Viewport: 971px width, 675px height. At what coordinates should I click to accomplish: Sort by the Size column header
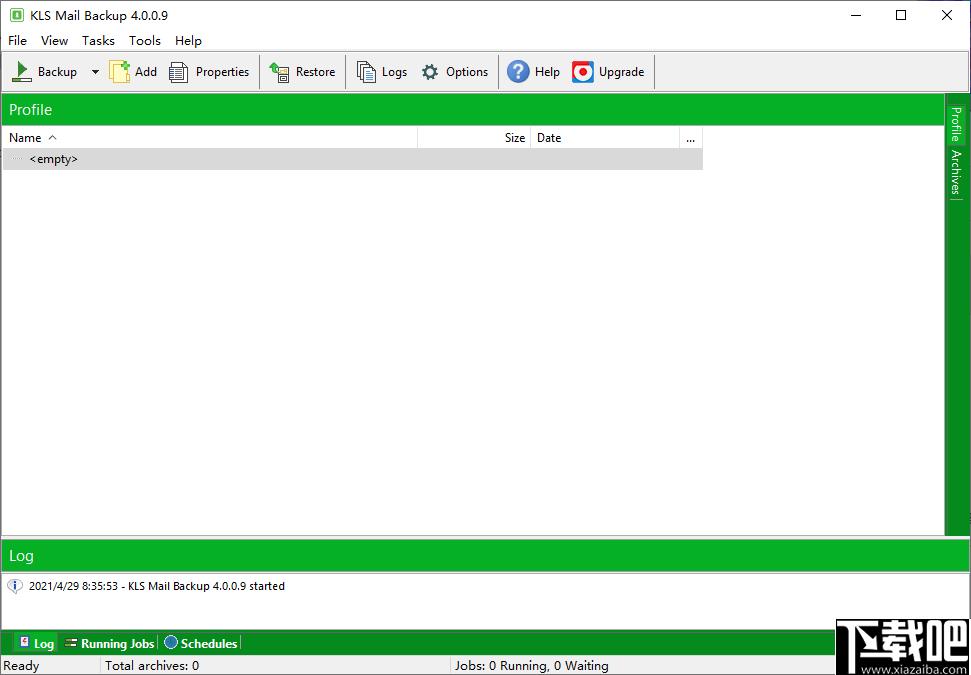474,137
